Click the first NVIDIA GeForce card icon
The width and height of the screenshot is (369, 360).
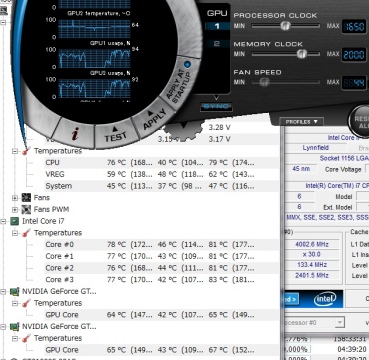(14, 291)
